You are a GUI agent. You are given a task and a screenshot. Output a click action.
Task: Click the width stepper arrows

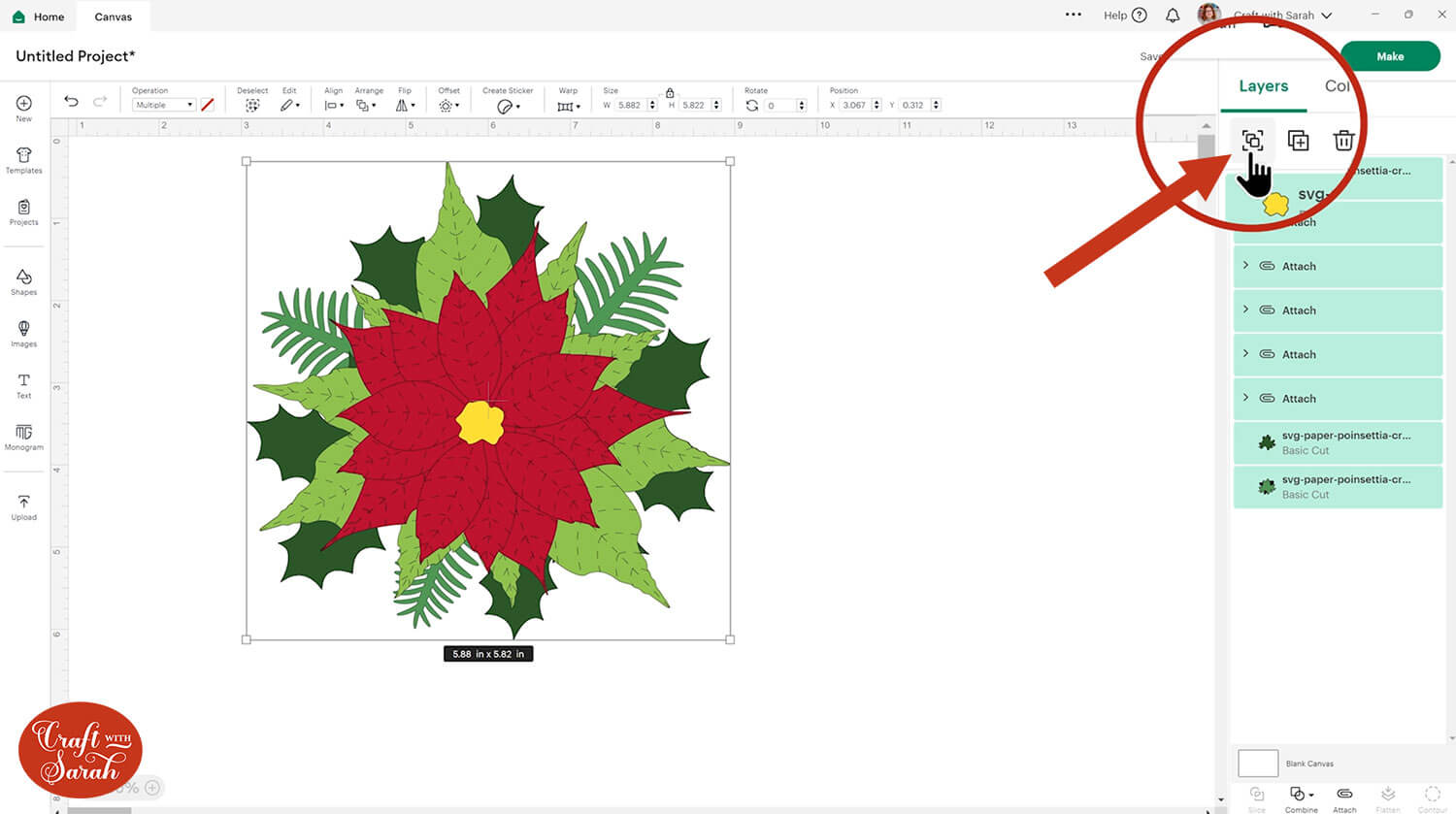pos(652,105)
